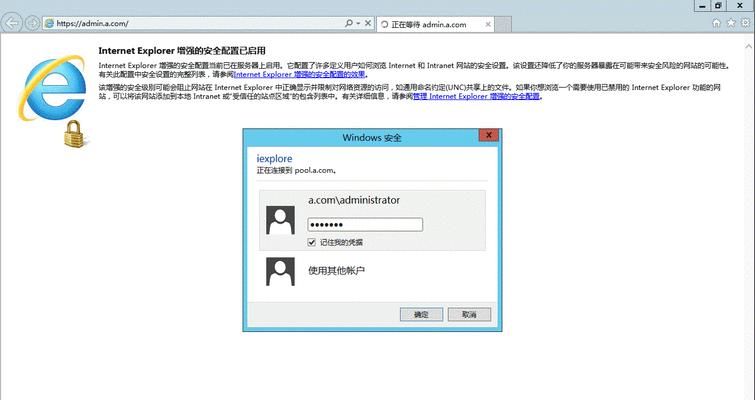Toggle the 记住我的凭据 checkbox
This screenshot has height=400, width=755.
(312, 242)
